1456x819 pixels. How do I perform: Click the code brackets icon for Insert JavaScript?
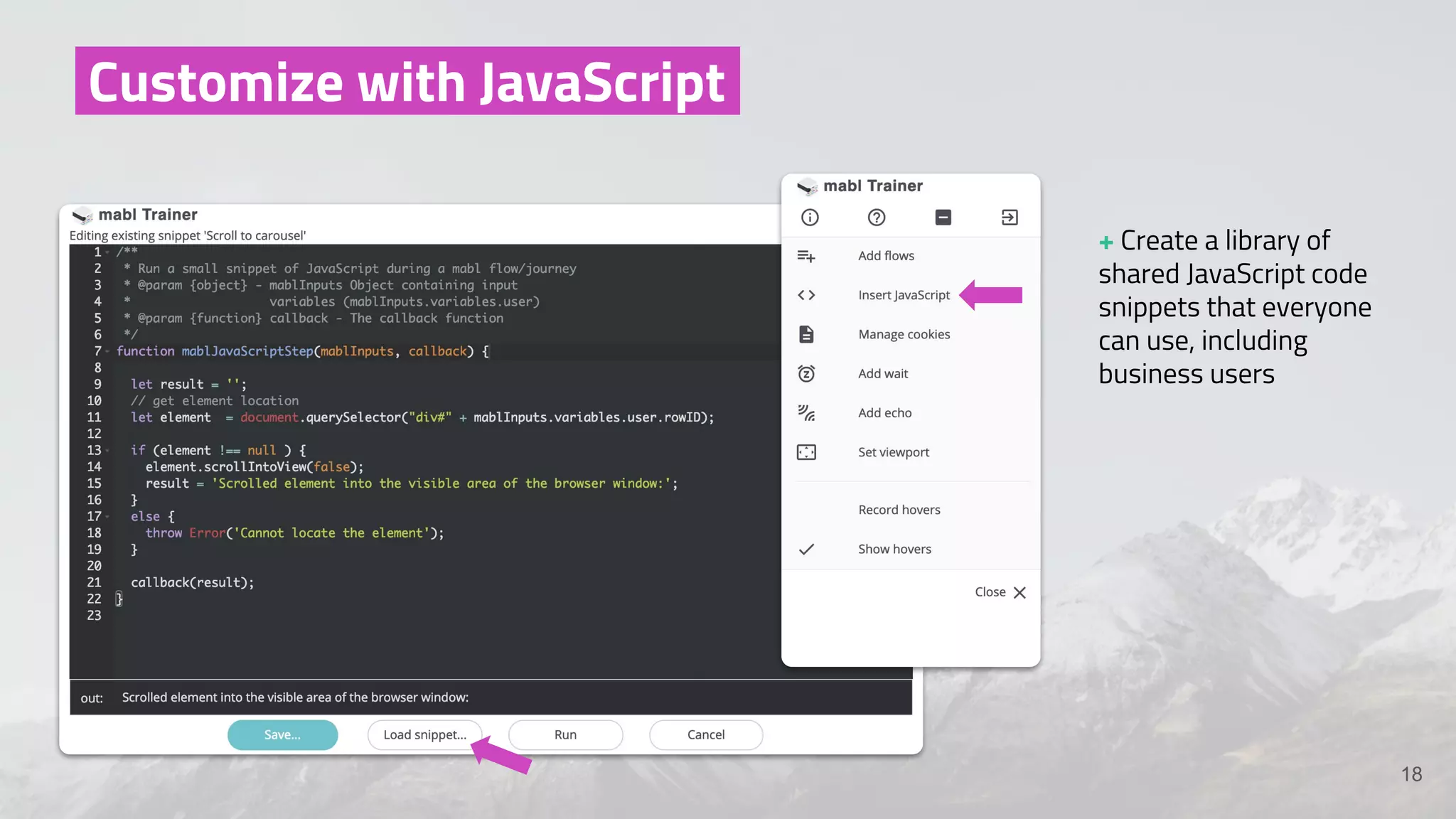point(806,295)
